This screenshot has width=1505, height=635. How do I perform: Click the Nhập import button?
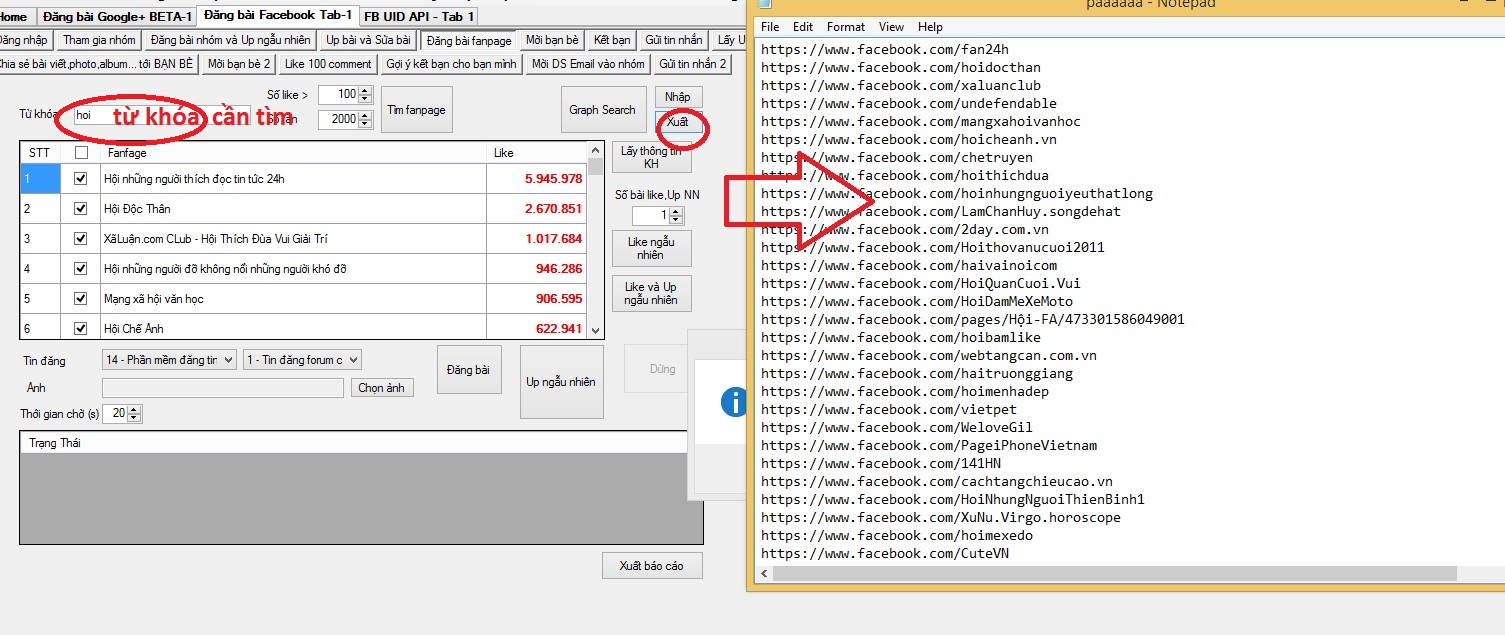point(678,97)
